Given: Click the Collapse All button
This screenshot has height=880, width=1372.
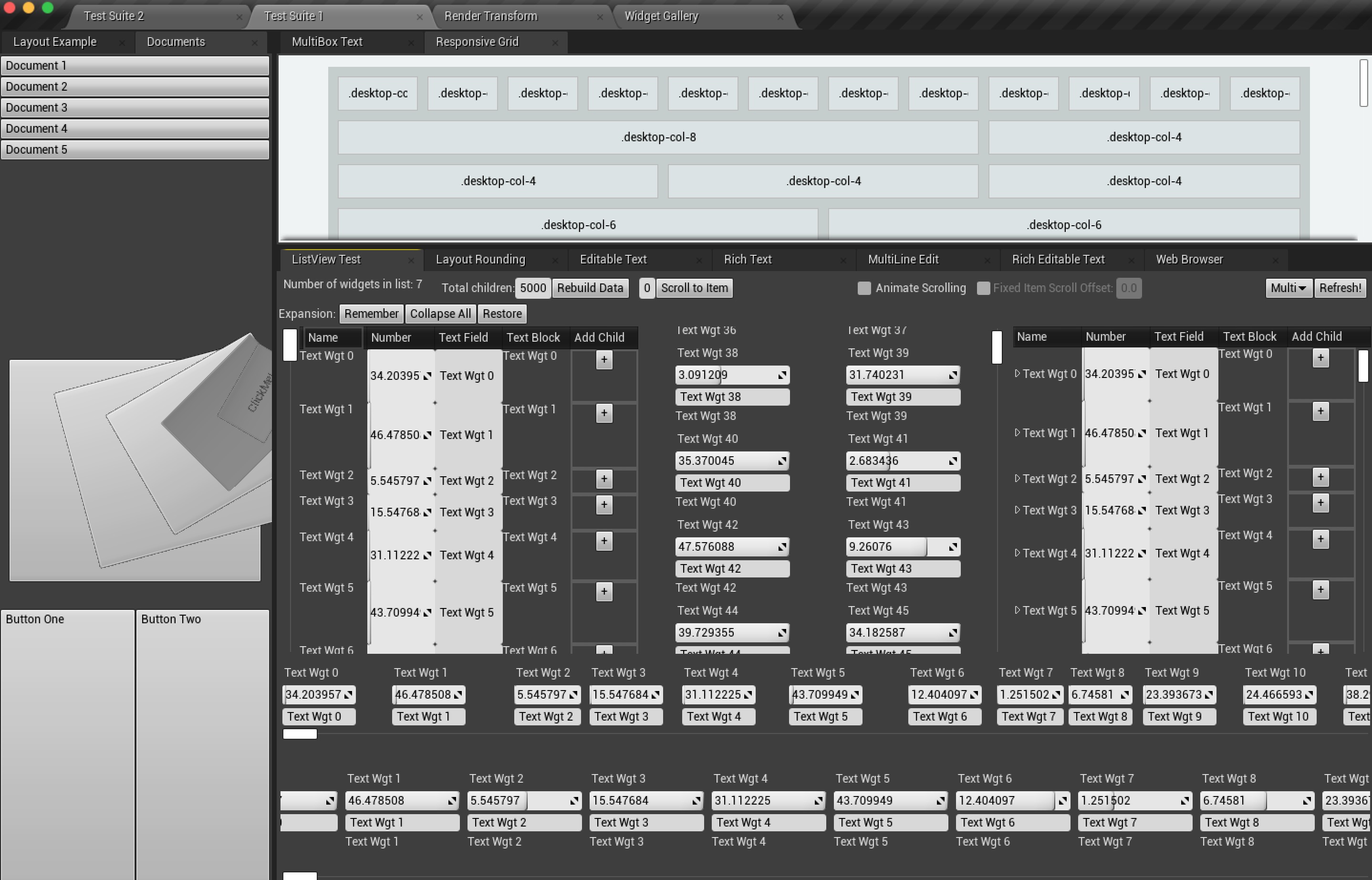Looking at the screenshot, I should coord(440,314).
